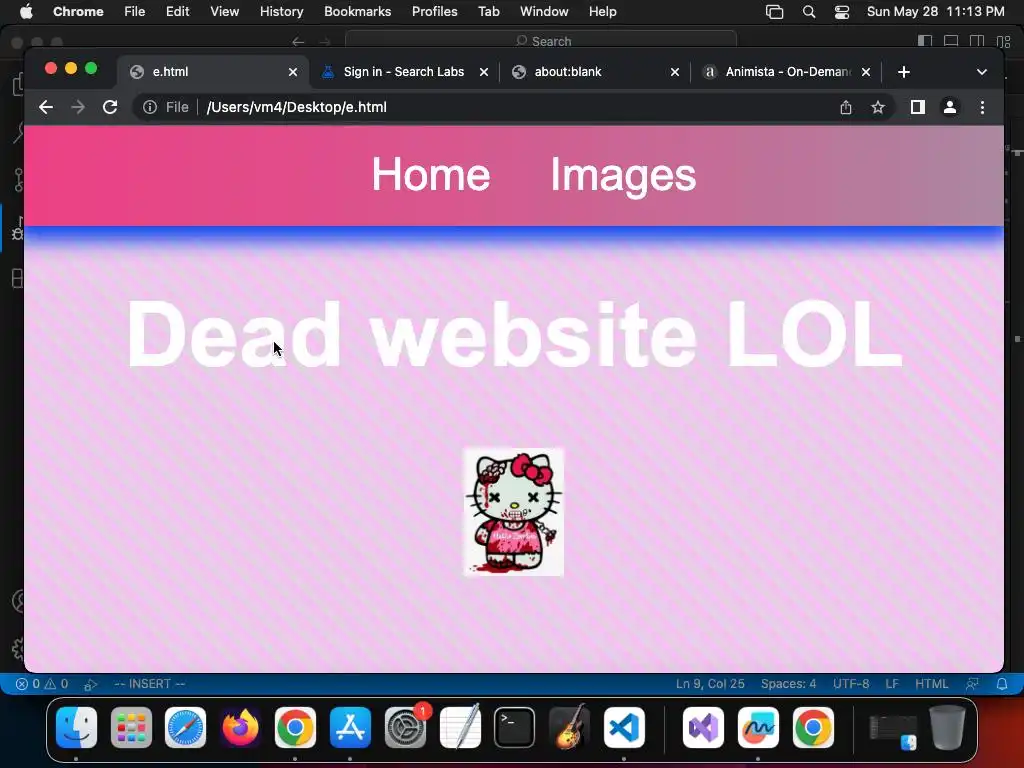Open Finder from the Dock
The height and width of the screenshot is (768, 1024).
tap(76, 727)
